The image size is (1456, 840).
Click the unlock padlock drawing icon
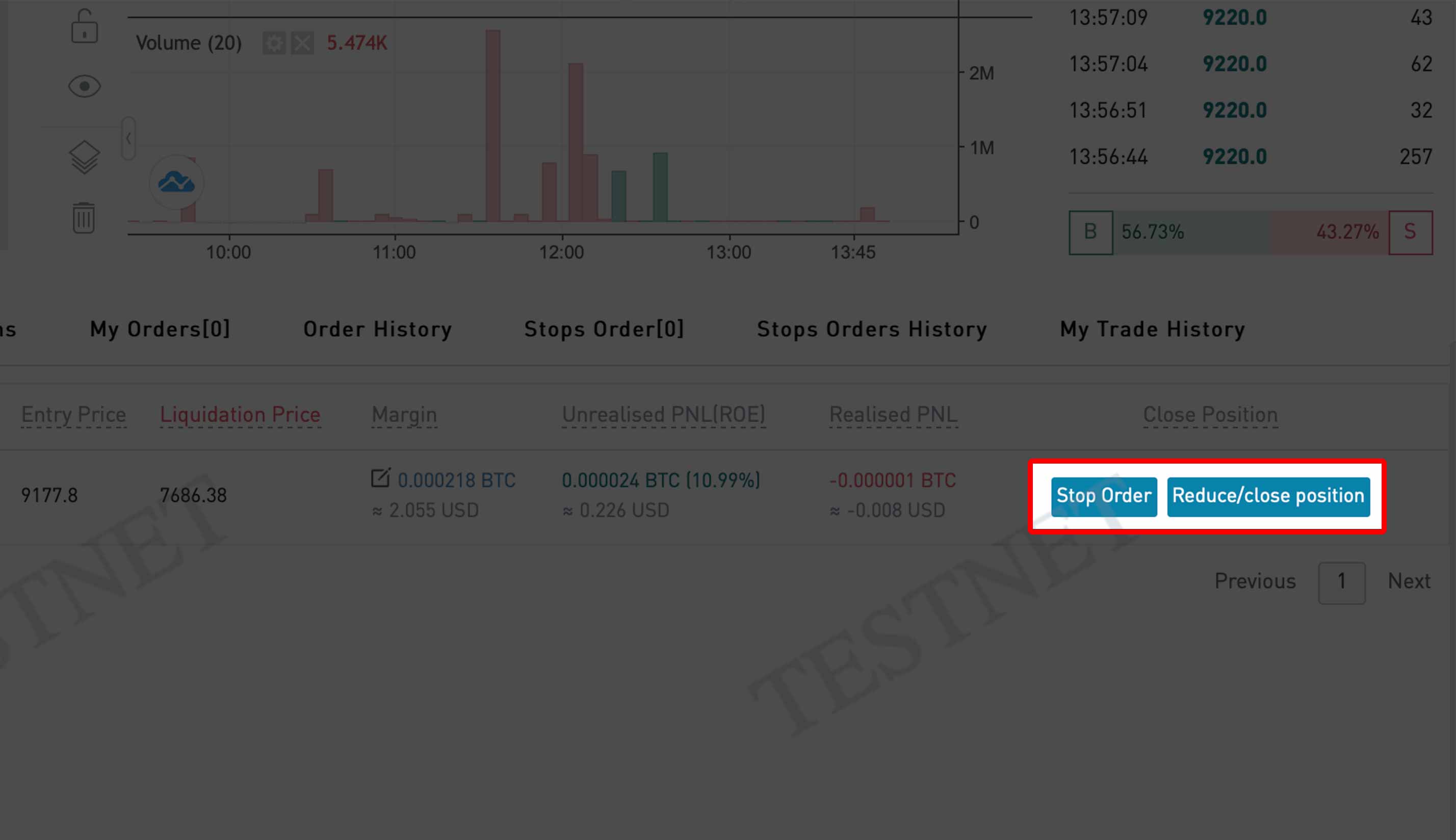pos(84,27)
